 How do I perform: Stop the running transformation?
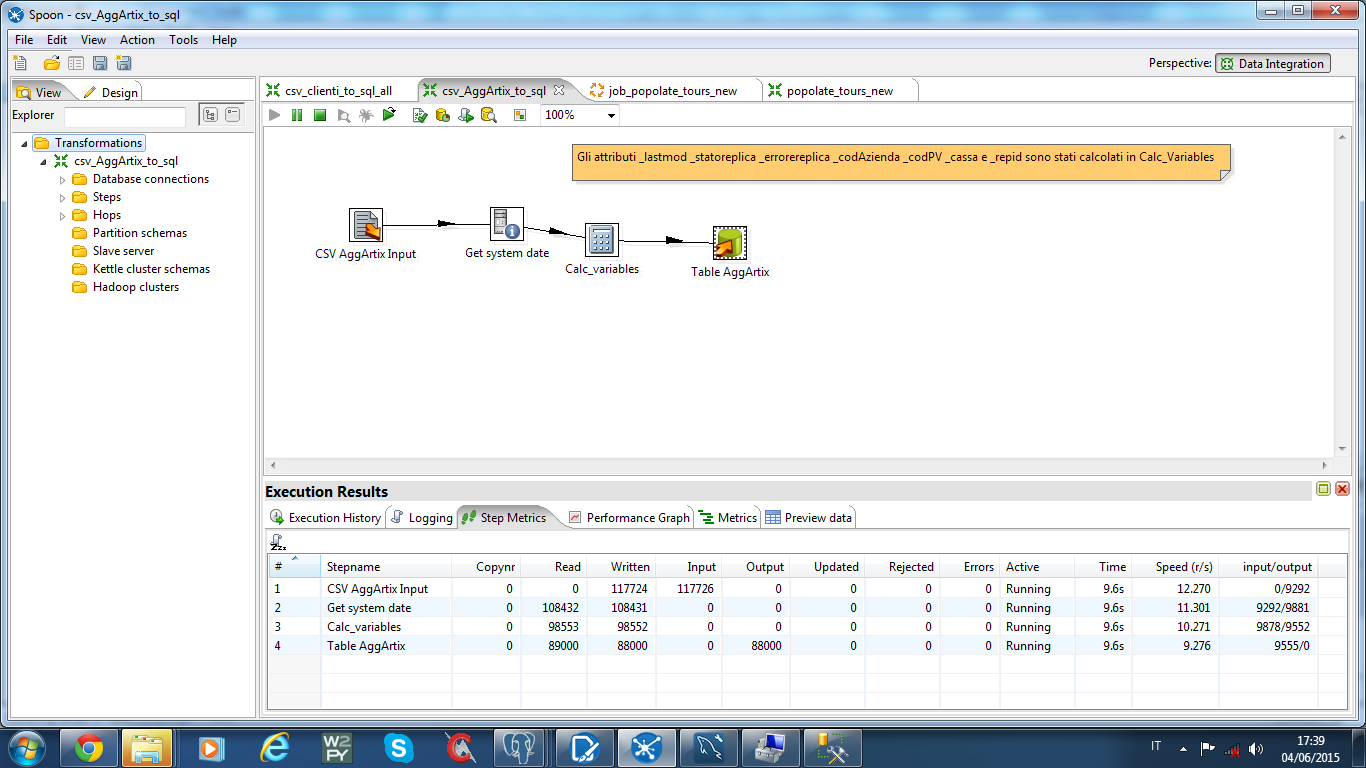coord(320,115)
